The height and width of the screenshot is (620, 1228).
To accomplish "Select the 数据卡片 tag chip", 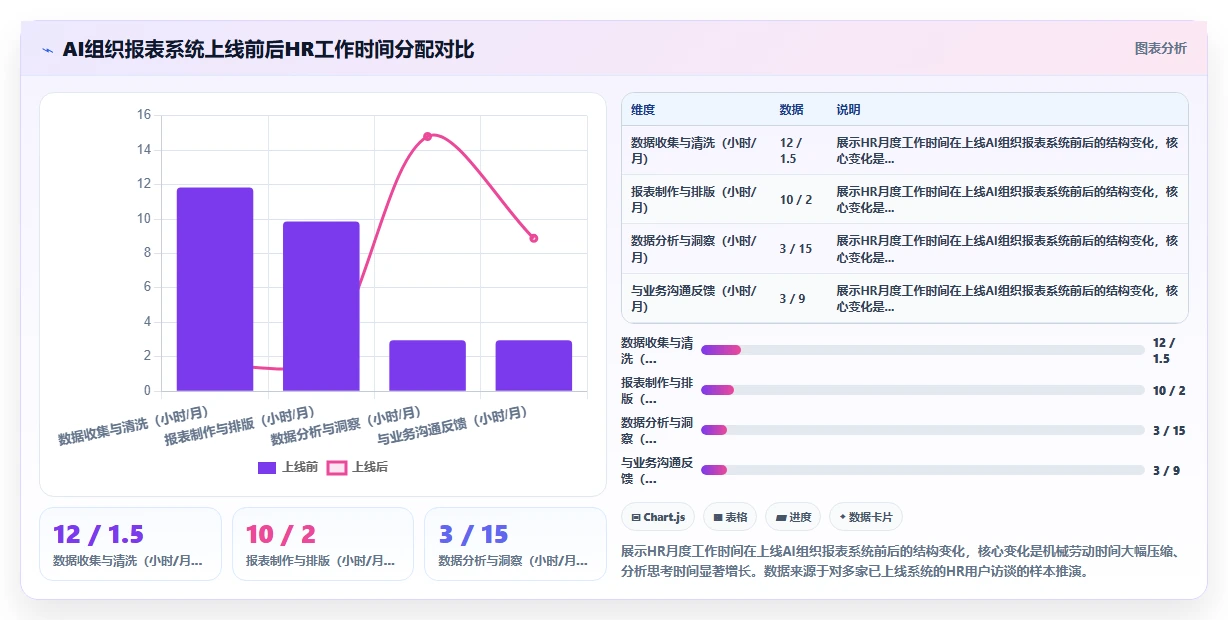I will (866, 517).
